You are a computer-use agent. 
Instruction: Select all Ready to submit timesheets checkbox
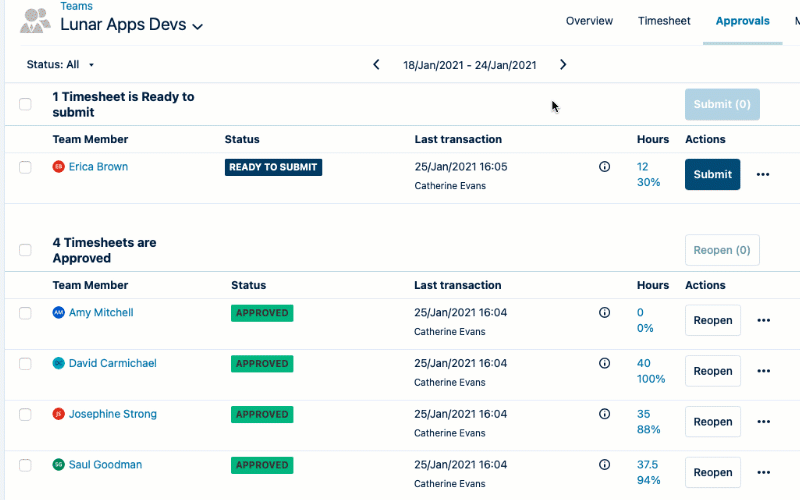(x=26, y=104)
